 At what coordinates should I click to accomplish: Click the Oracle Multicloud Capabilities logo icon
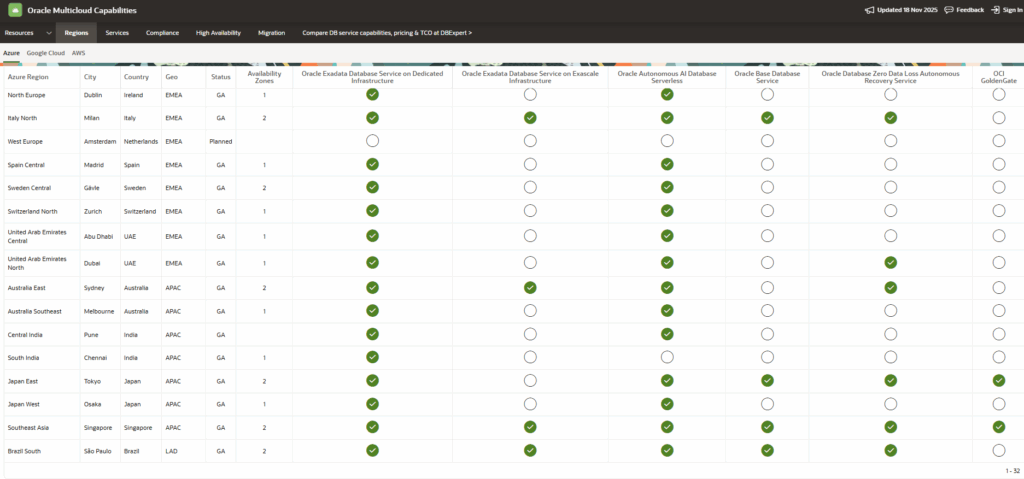coord(13,10)
